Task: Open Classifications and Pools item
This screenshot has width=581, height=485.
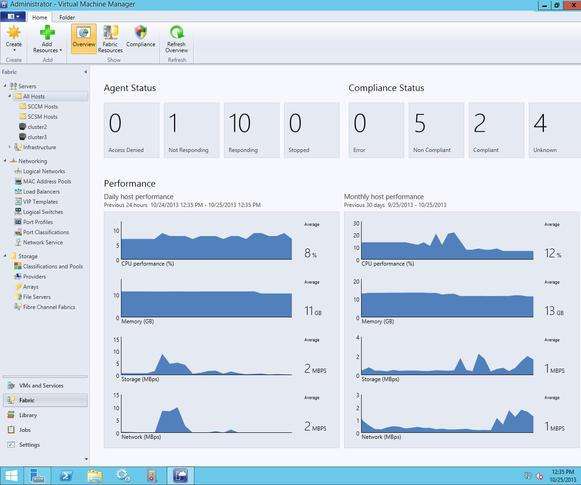Action: click(x=49, y=266)
